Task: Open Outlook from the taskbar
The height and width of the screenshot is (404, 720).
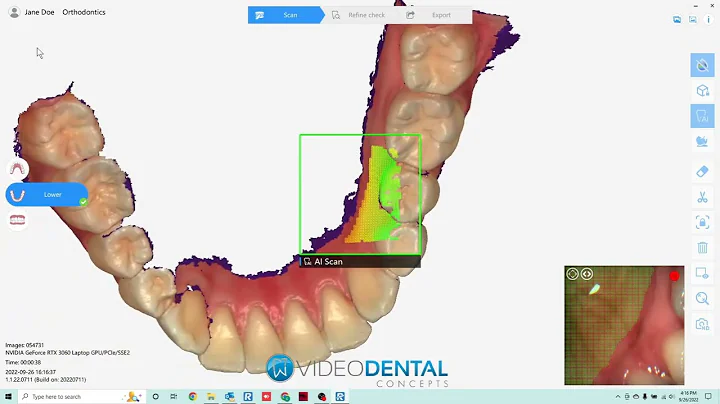Action: coord(230,396)
